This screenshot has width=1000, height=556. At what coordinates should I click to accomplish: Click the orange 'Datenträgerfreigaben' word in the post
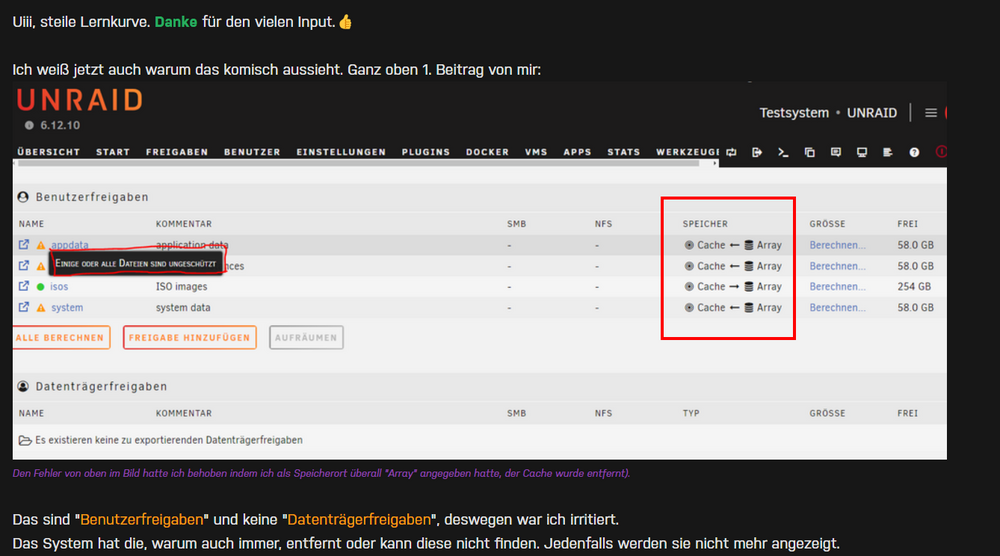click(x=359, y=520)
